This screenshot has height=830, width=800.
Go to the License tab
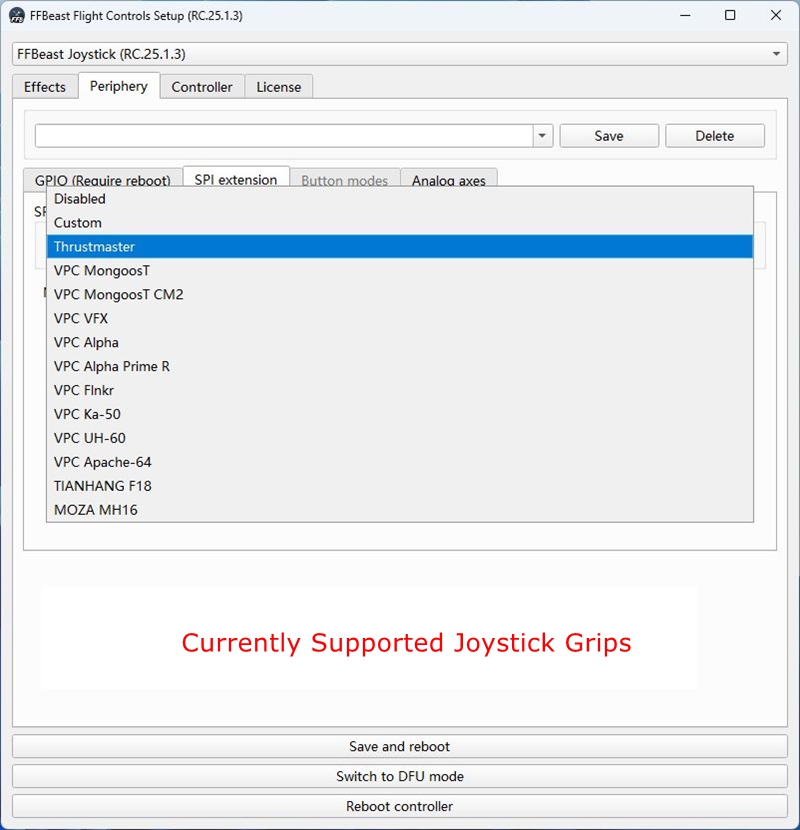coord(278,87)
